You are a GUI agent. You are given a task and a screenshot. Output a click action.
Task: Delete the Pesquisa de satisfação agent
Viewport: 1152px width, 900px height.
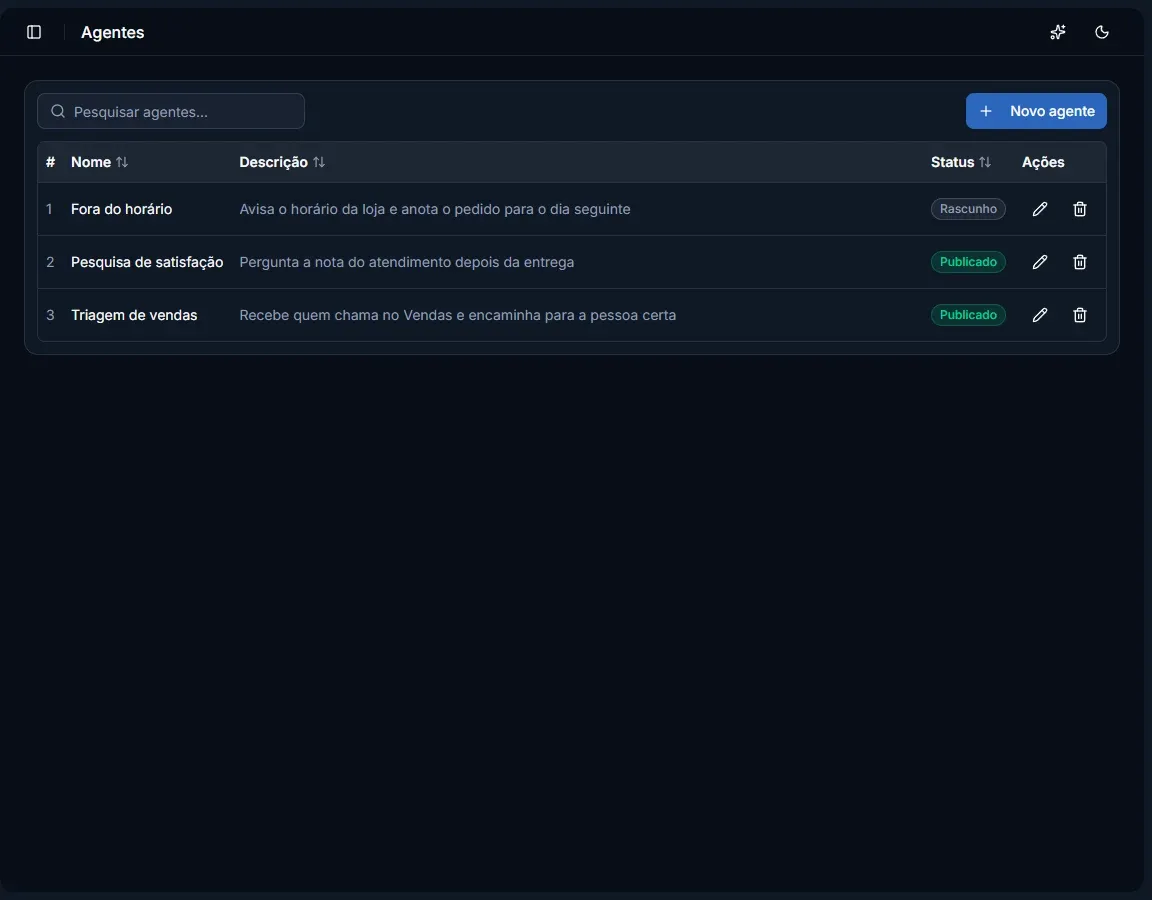[x=1079, y=262]
